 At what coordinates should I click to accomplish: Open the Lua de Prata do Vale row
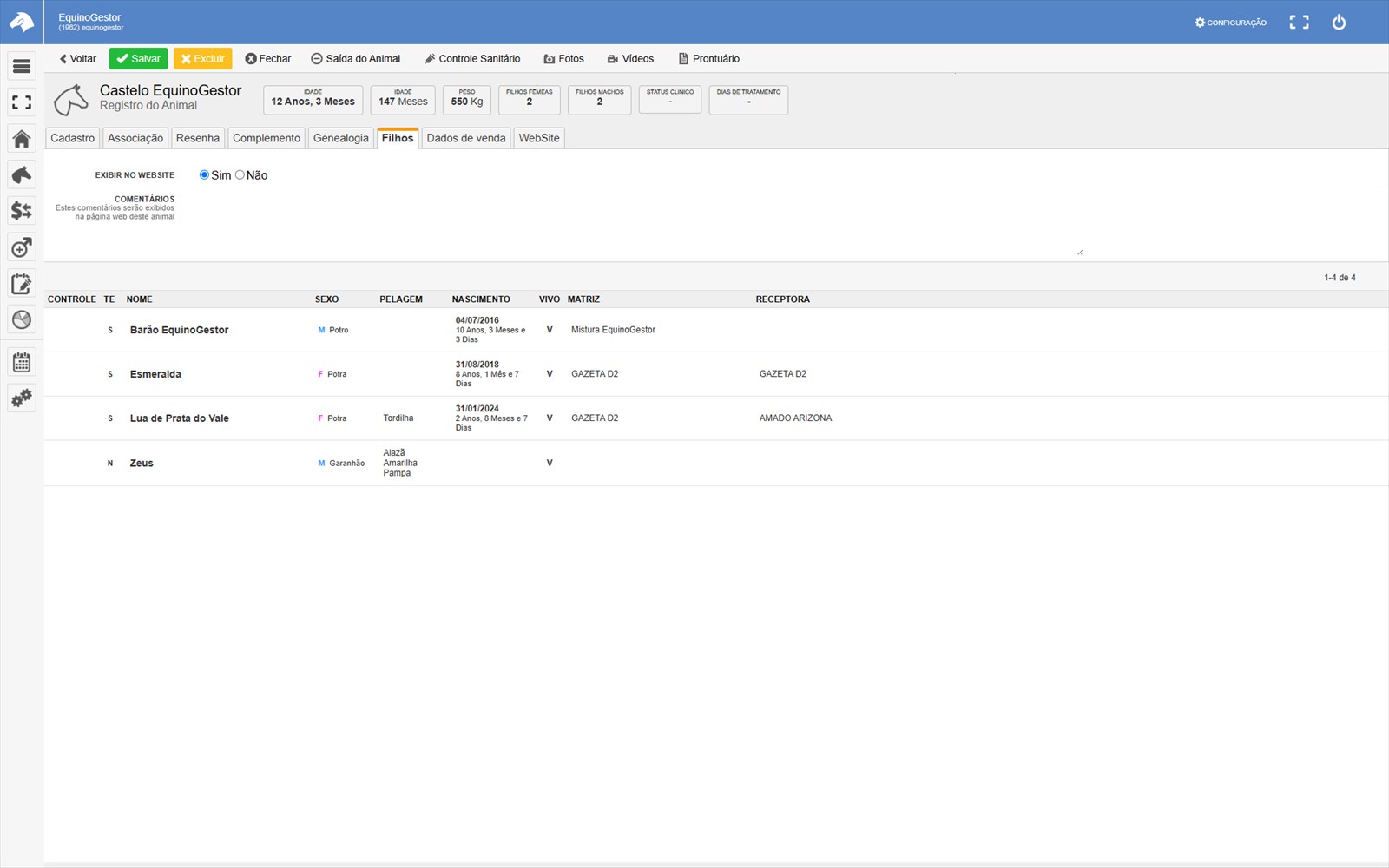(x=715, y=418)
